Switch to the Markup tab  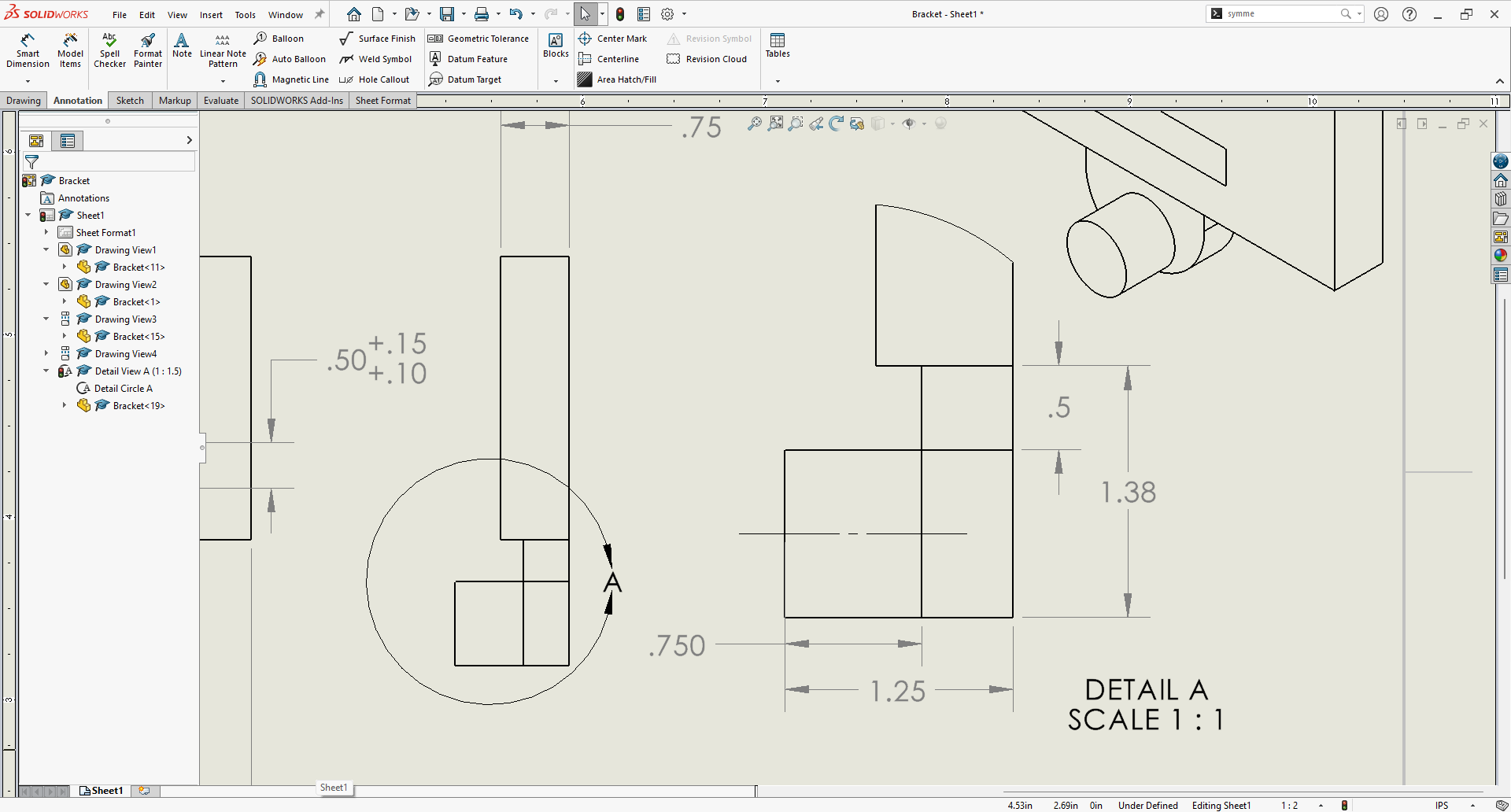[175, 101]
